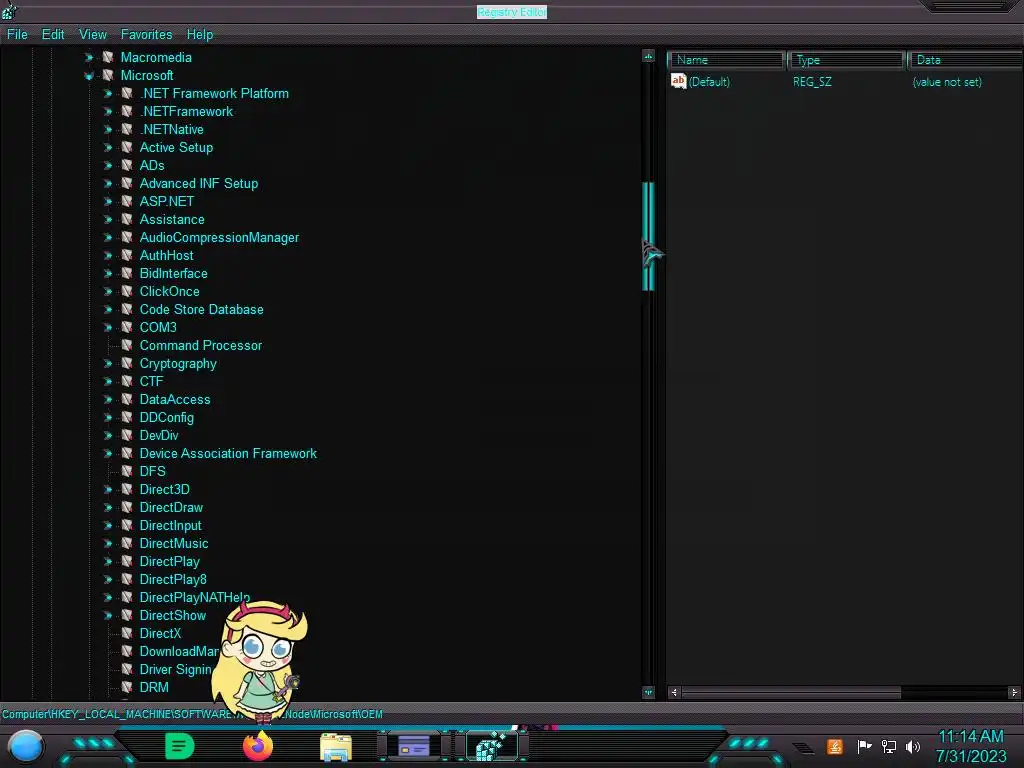The image size is (1024, 768).
Task: Open the taskbar clock showing 11:14 AM
Action: click(971, 746)
